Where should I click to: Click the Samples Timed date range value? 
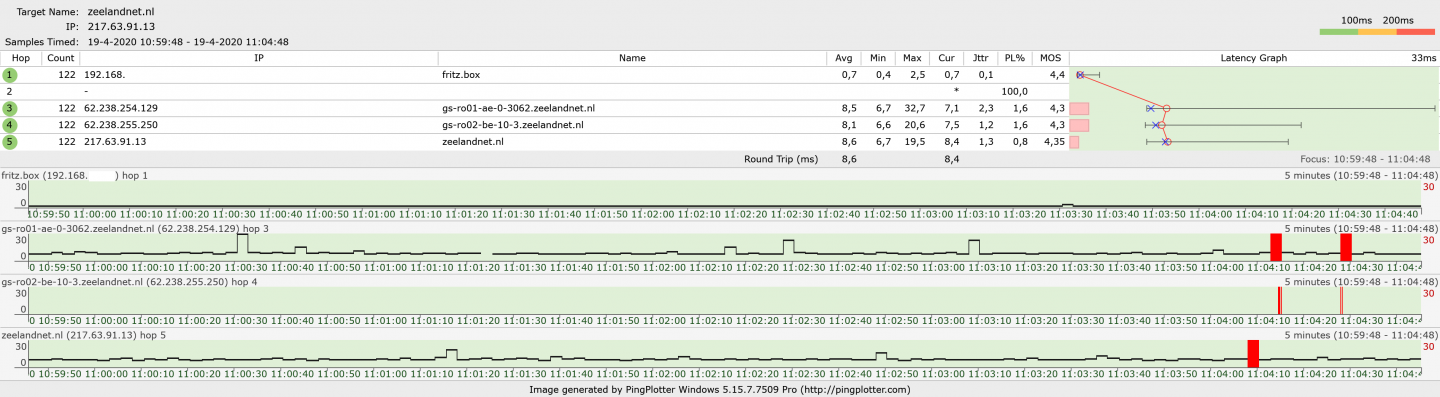pyautogui.click(x=188, y=42)
